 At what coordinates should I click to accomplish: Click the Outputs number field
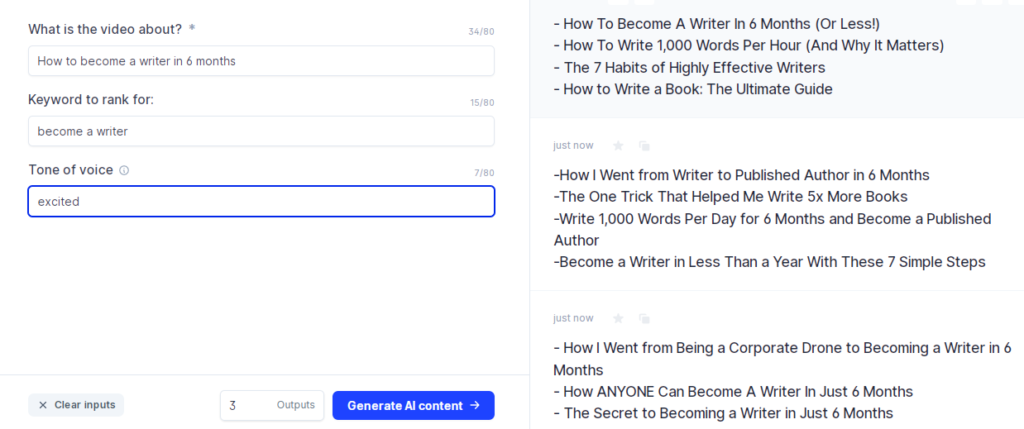tap(250, 405)
